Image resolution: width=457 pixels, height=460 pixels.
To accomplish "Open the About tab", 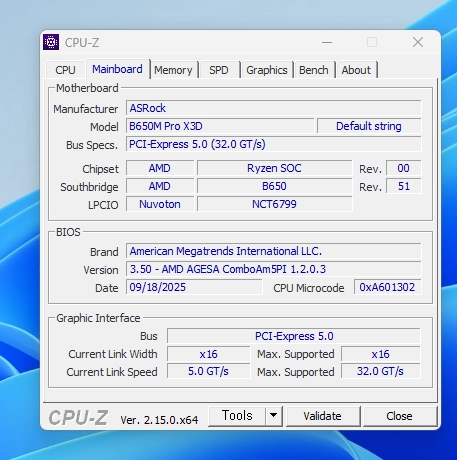I will 356,70.
